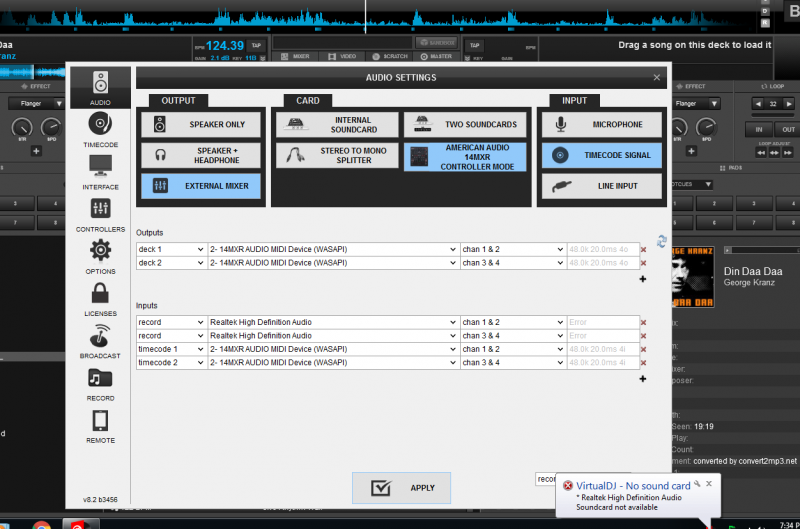This screenshot has height=529, width=800.
Task: Switch to the Mixer panel tab
Action: tap(295, 57)
